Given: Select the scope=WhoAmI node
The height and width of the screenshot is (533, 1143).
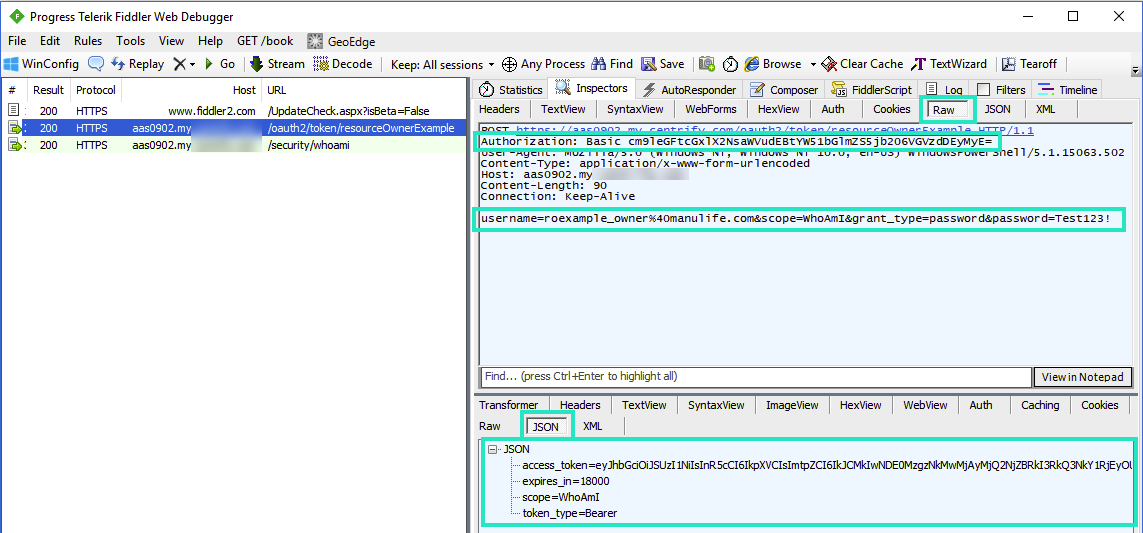Looking at the screenshot, I should point(561,498).
